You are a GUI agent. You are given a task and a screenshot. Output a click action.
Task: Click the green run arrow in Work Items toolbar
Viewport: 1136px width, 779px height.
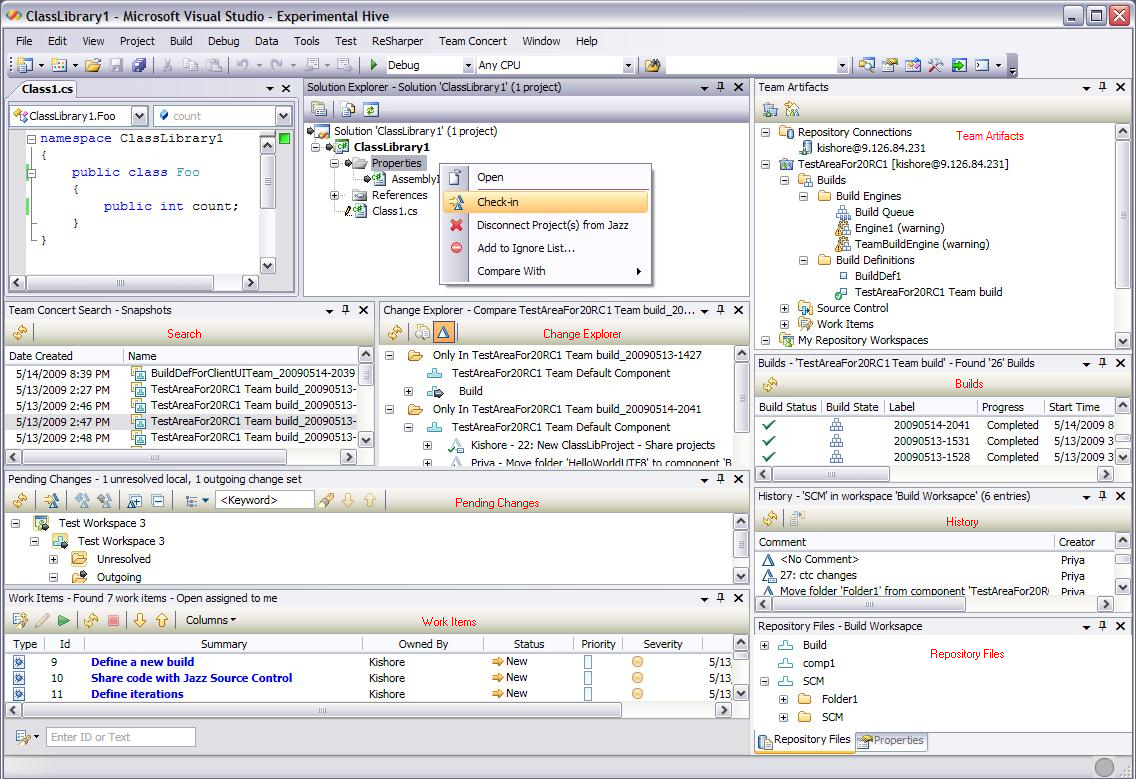pyautogui.click(x=64, y=620)
